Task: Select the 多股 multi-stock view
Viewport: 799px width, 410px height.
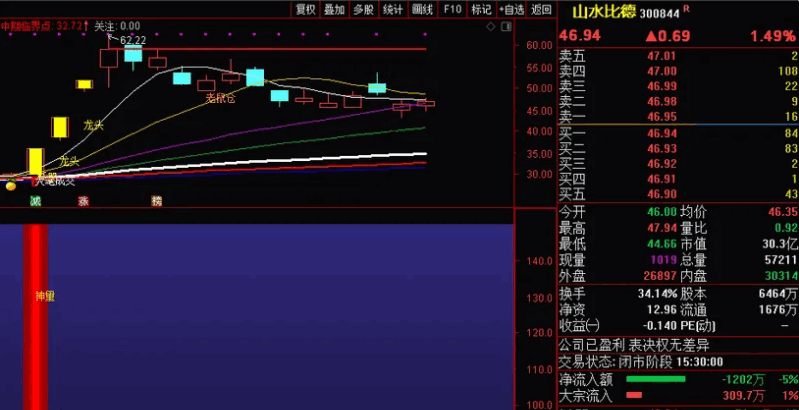Action: tap(364, 9)
